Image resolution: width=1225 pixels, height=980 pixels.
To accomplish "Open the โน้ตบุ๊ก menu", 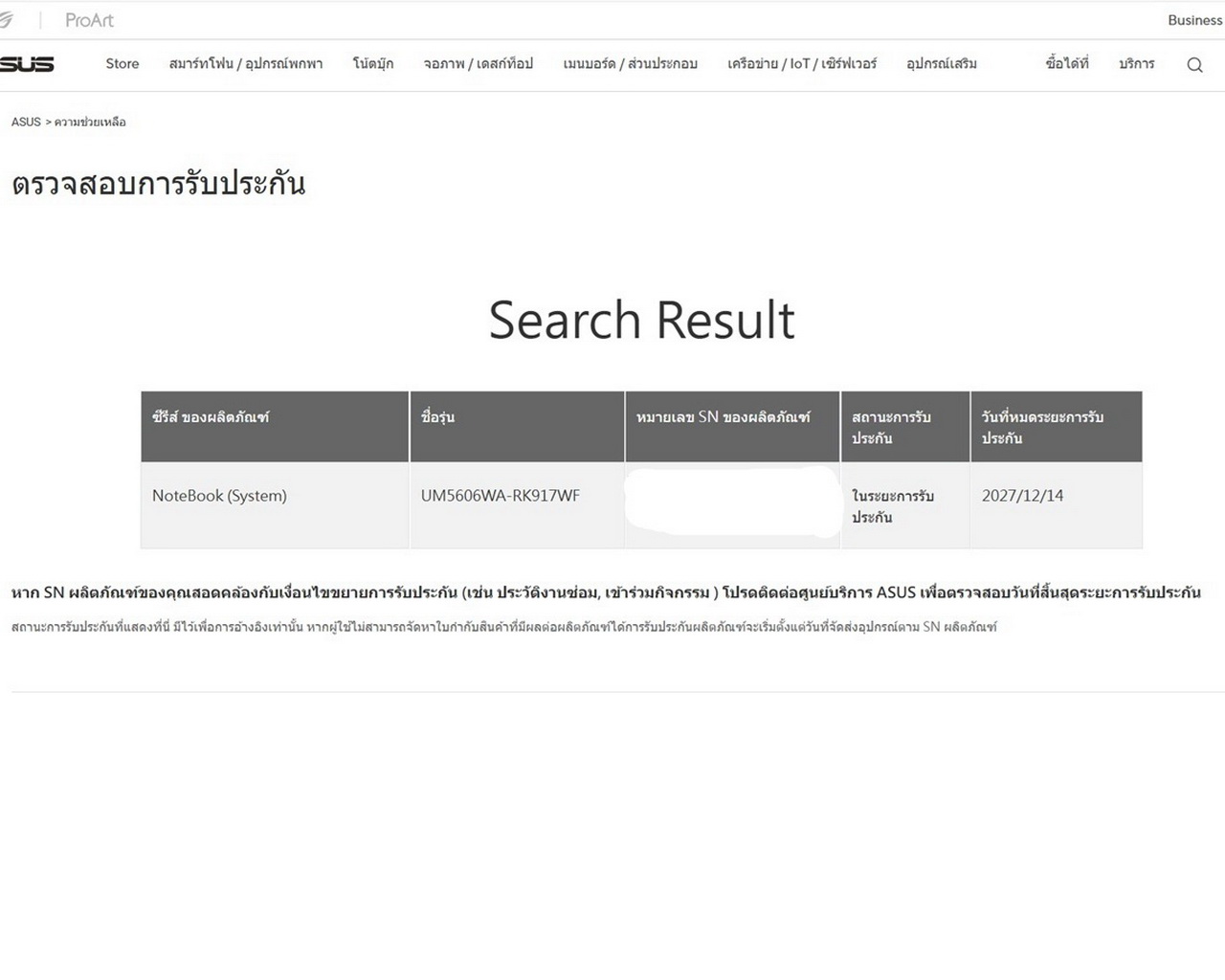I will tap(373, 64).
